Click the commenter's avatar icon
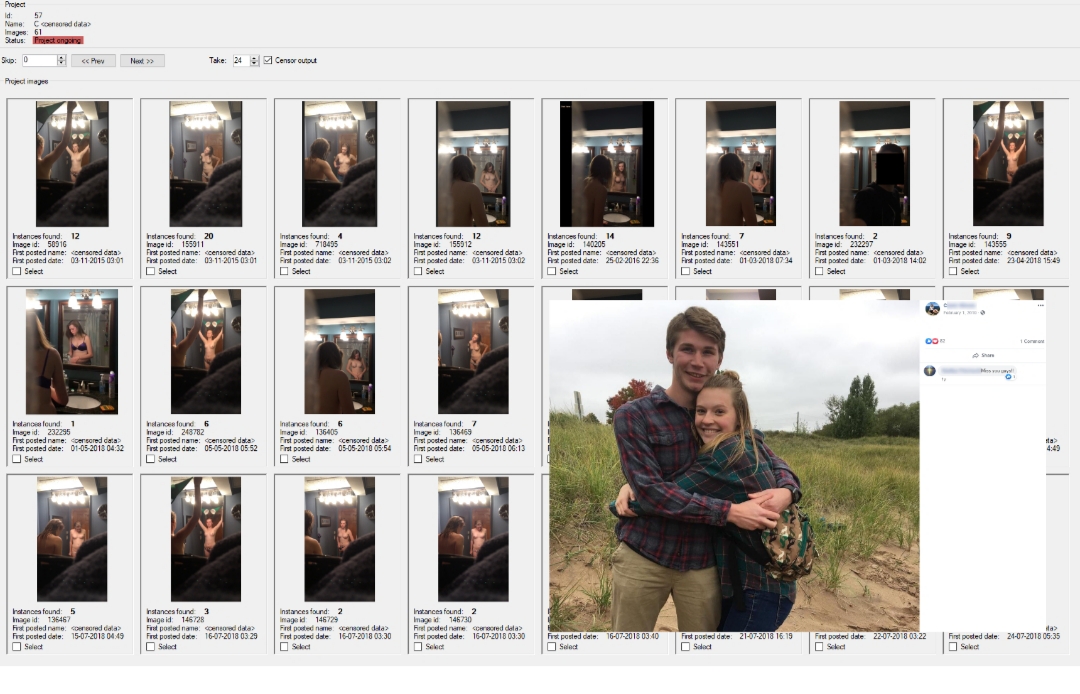This screenshot has width=1080, height=694. click(x=930, y=371)
